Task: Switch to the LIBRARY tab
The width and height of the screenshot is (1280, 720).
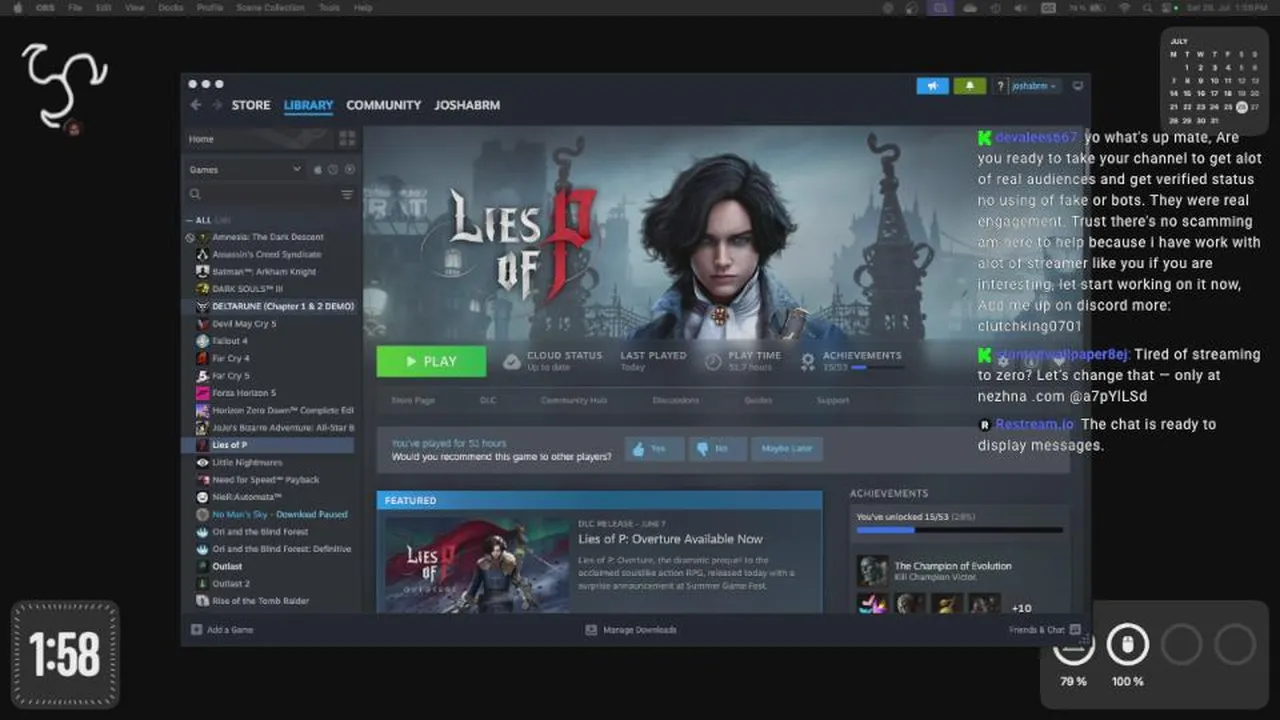Action: 308,105
